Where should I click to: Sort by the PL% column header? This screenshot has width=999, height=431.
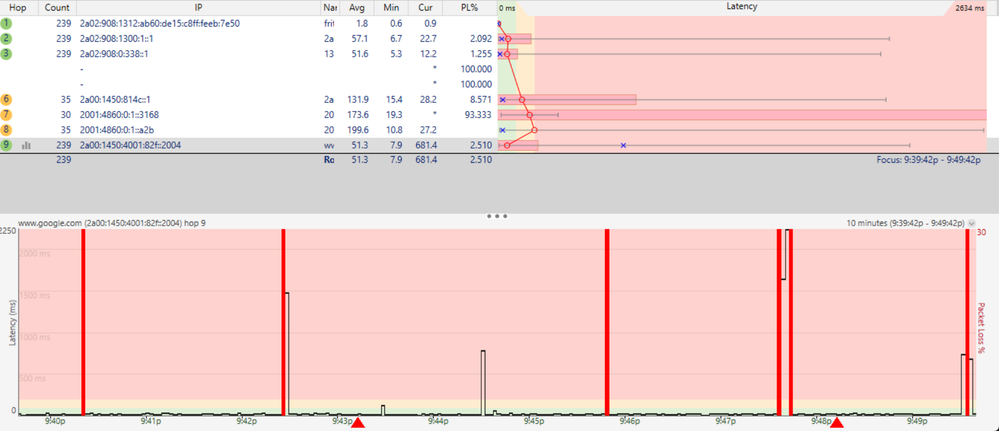[x=468, y=6]
